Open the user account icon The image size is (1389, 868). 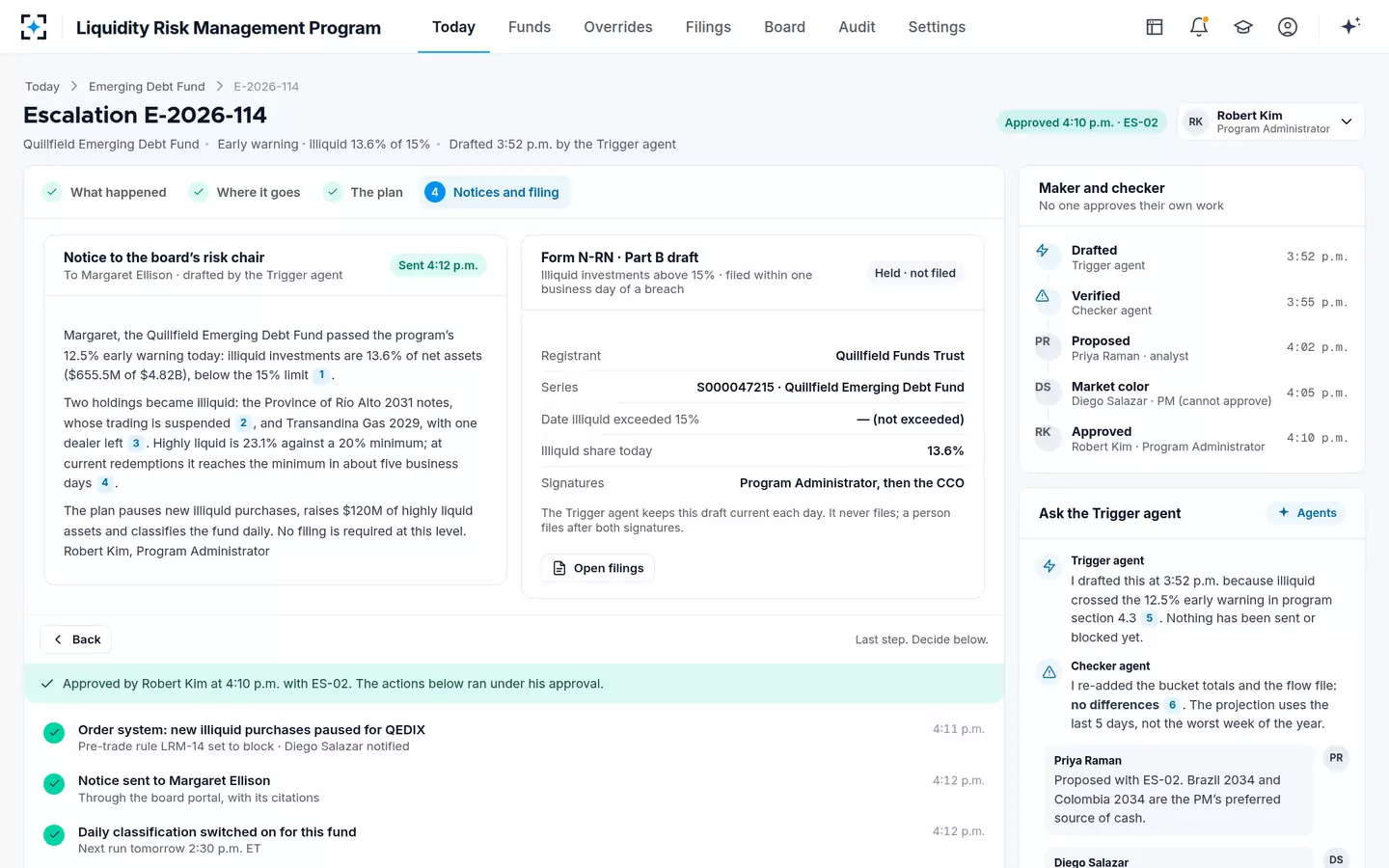[1288, 27]
